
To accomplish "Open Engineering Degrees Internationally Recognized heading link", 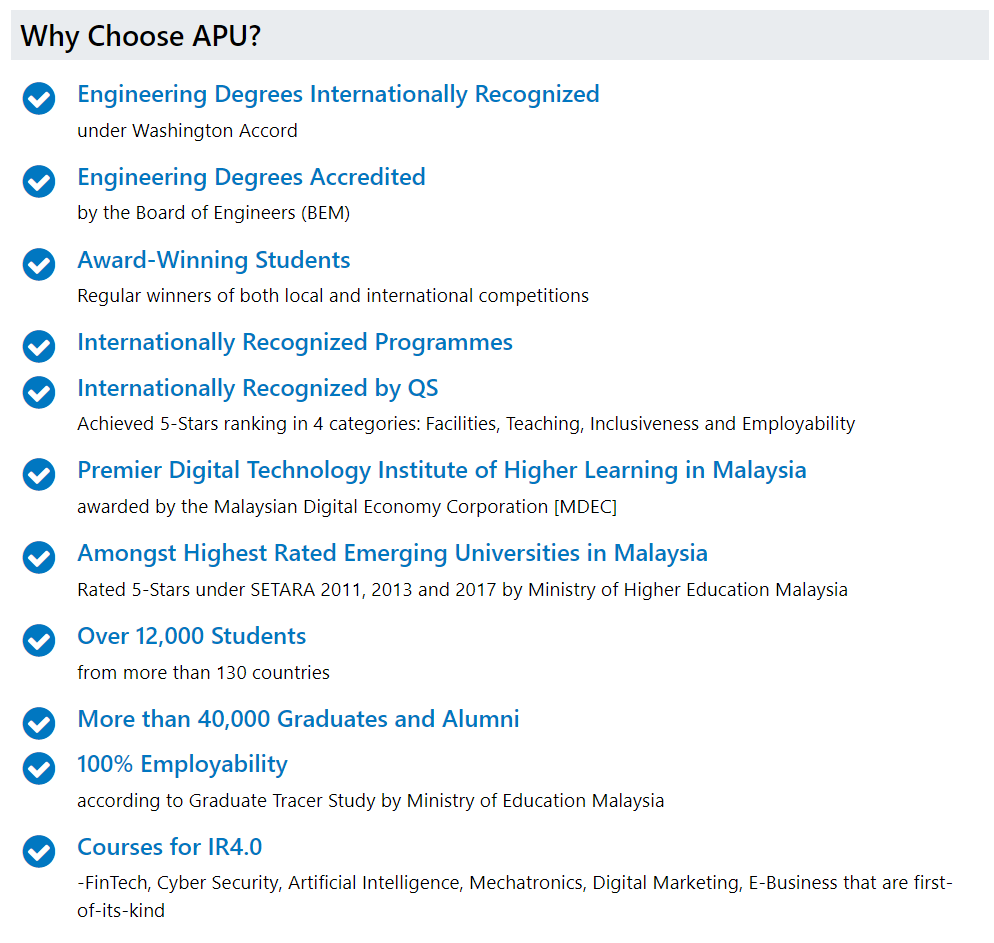I will pyautogui.click(x=338, y=94).
